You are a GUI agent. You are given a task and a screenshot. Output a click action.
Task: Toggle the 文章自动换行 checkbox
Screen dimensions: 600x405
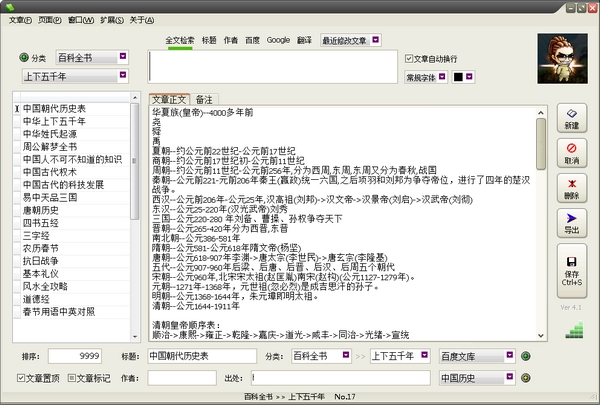(x=409, y=58)
